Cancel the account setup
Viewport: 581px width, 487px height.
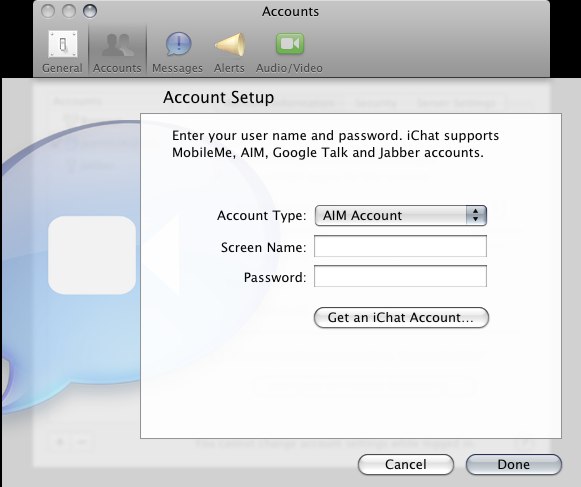pyautogui.click(x=406, y=464)
